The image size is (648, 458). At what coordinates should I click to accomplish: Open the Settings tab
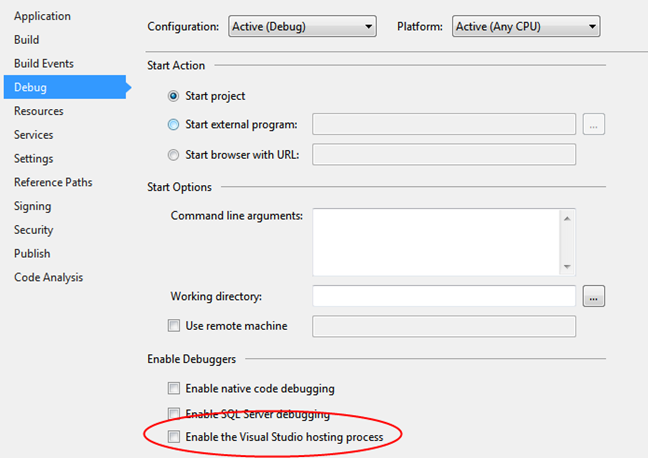pos(34,159)
